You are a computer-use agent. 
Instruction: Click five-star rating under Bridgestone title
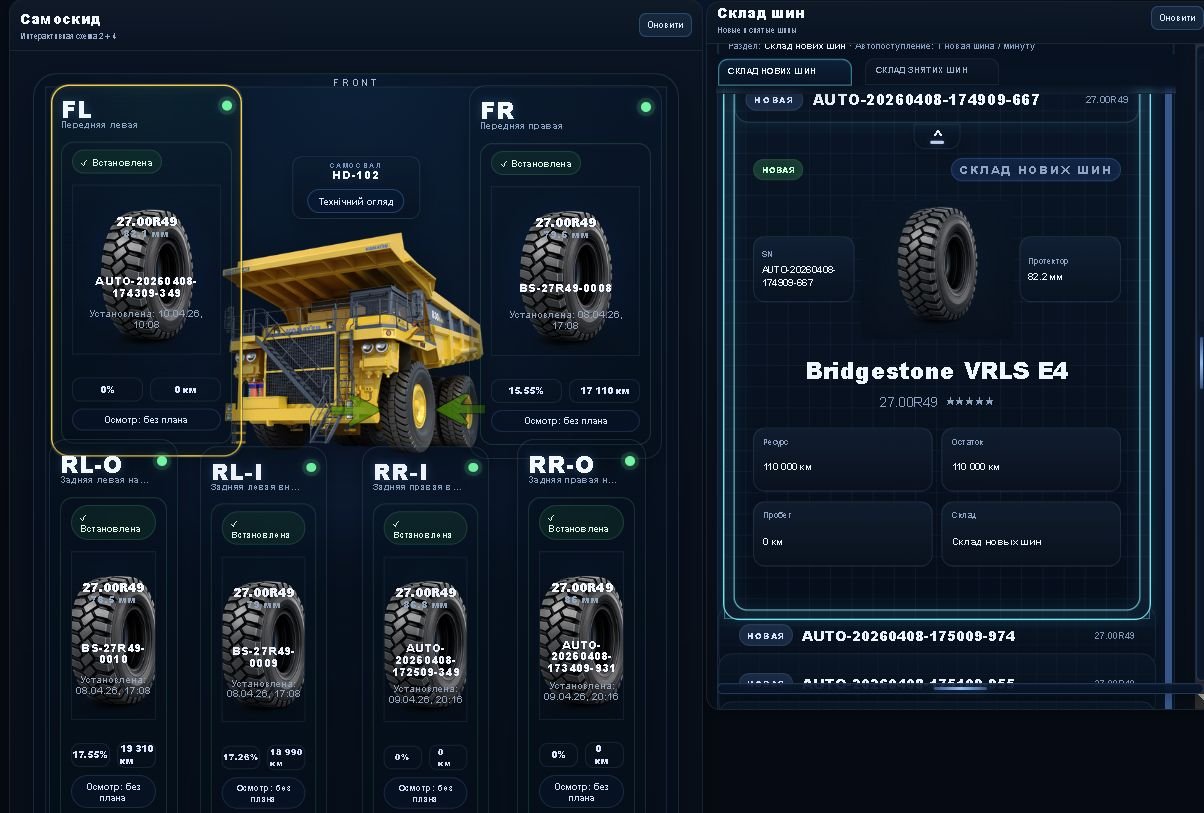click(x=970, y=402)
